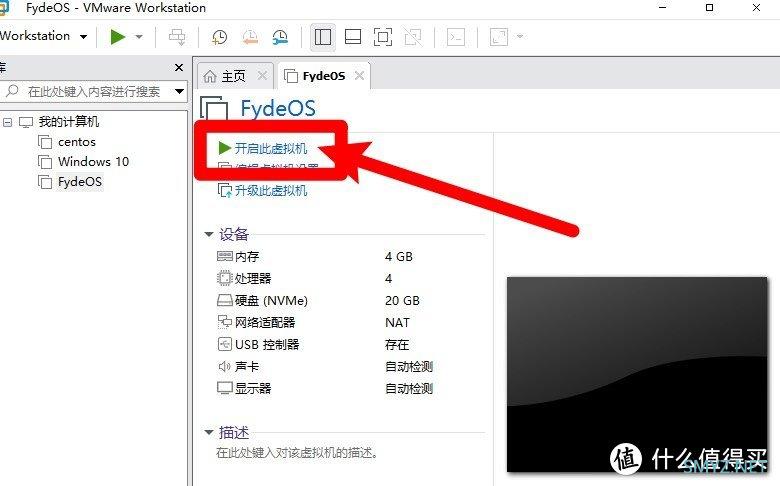Click the Unity mode toolbar icon
The image size is (780, 486).
click(413, 37)
